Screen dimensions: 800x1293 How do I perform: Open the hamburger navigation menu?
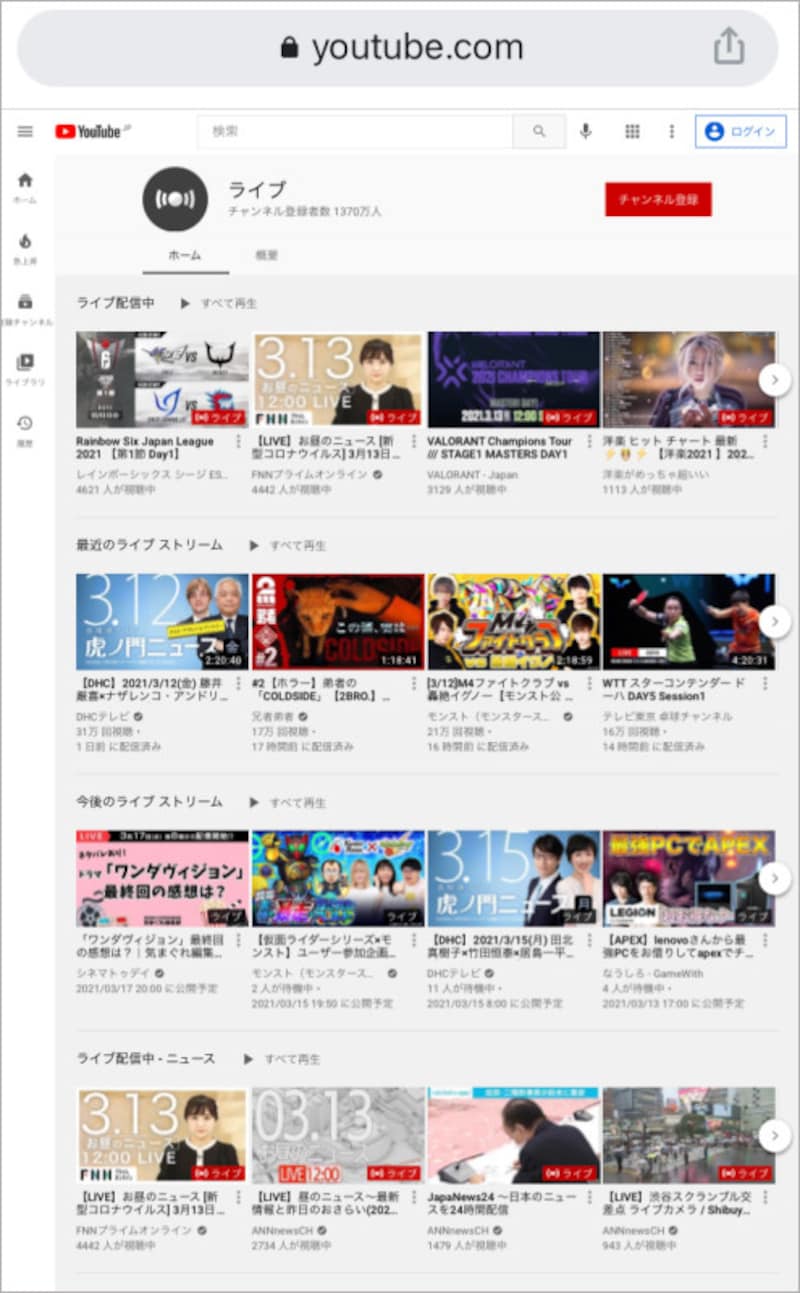click(x=25, y=130)
